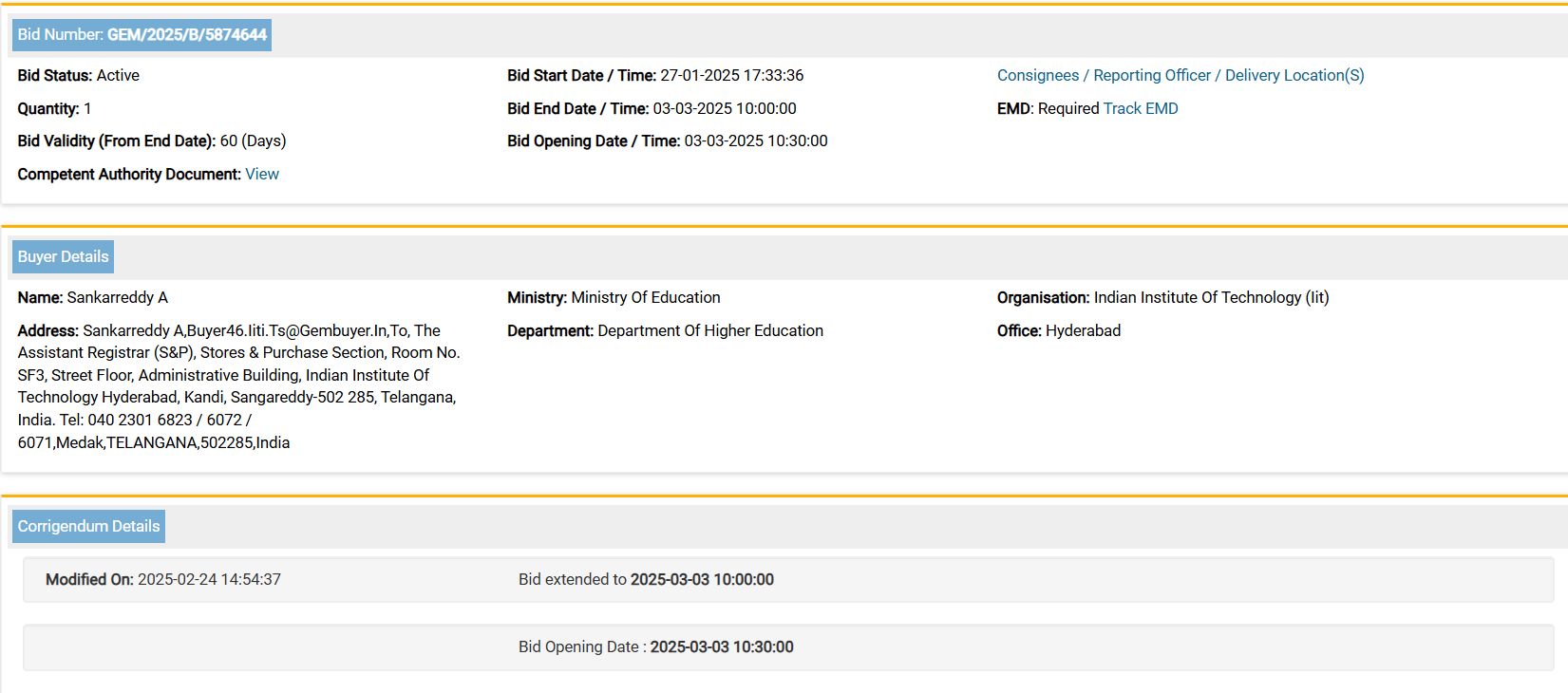Click Organisation: Indian Institute Of Technology (Iit)
The height and width of the screenshot is (693, 1568).
pyautogui.click(x=1163, y=298)
